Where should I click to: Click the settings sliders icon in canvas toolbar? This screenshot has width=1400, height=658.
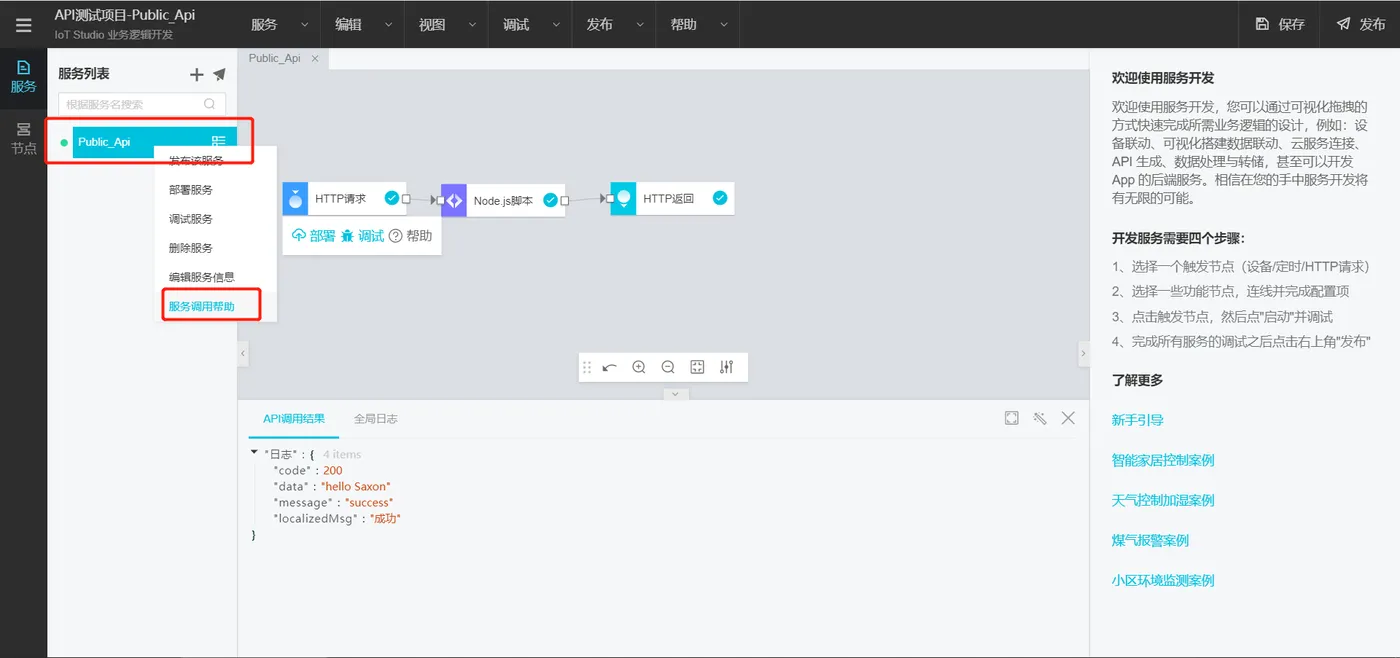(727, 367)
